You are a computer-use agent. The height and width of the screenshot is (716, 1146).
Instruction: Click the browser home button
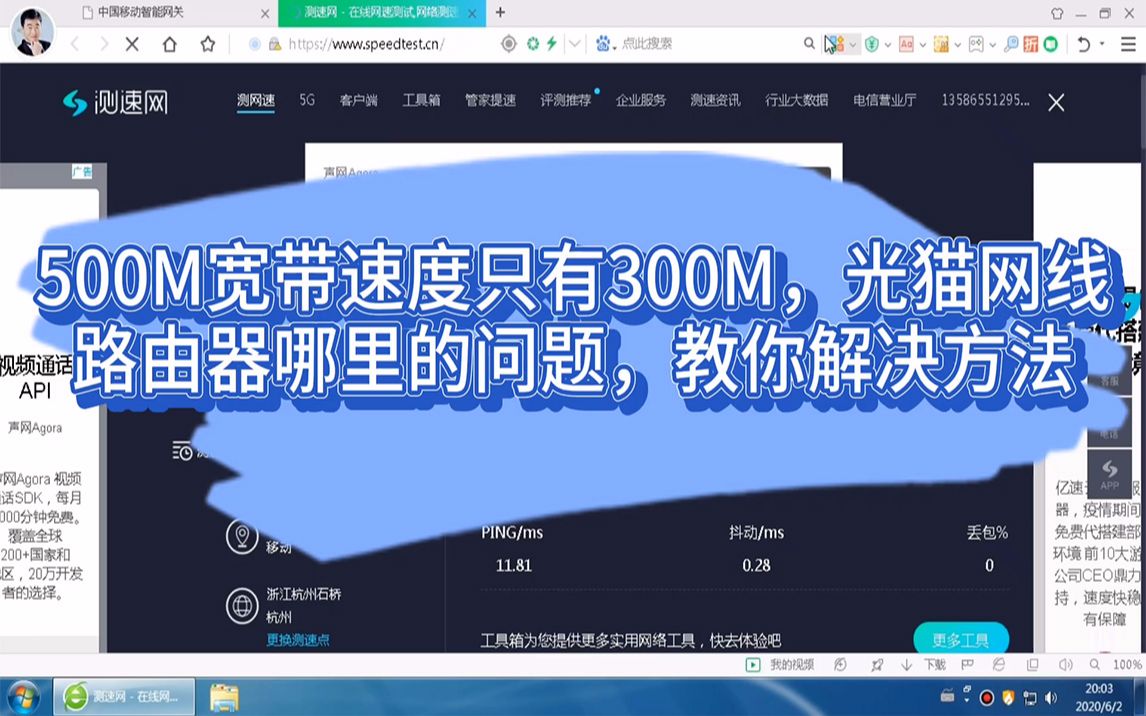170,44
